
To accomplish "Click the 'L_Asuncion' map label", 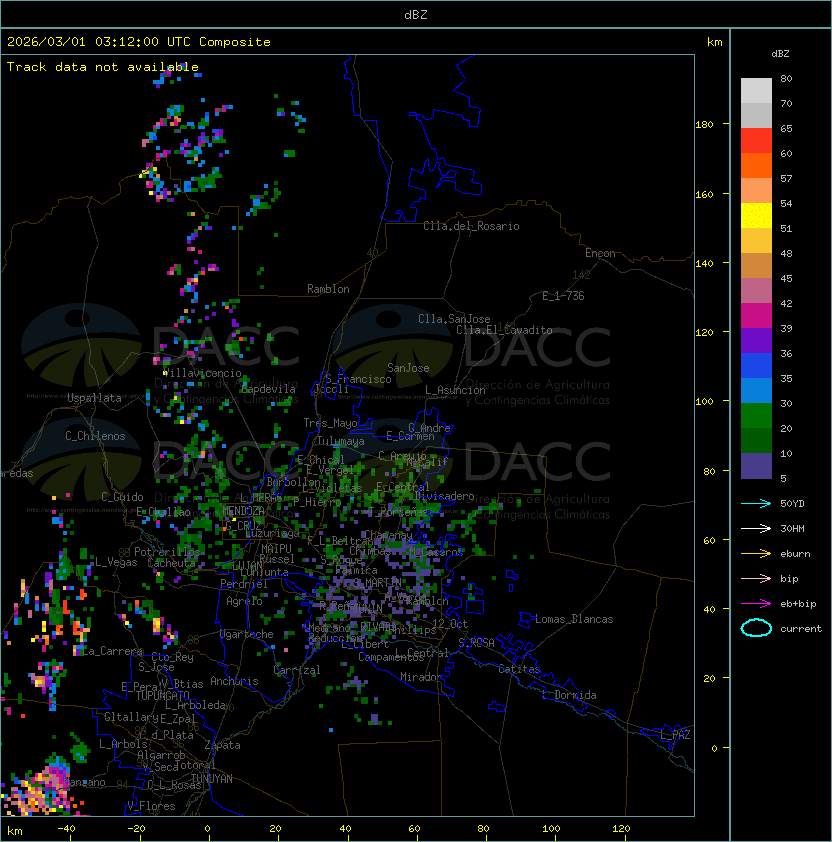I will click(455, 390).
